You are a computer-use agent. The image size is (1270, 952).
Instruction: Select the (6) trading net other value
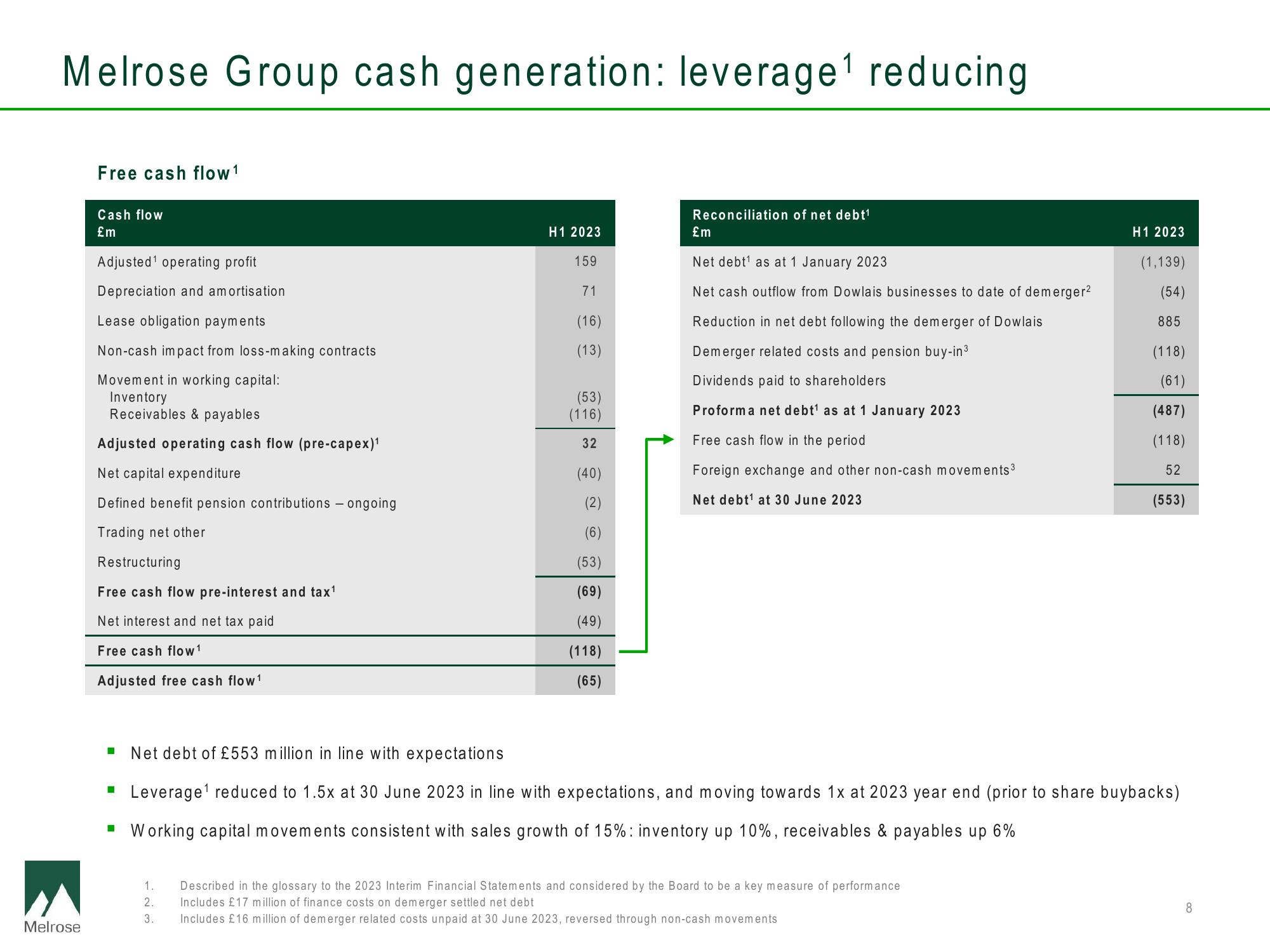(x=592, y=532)
